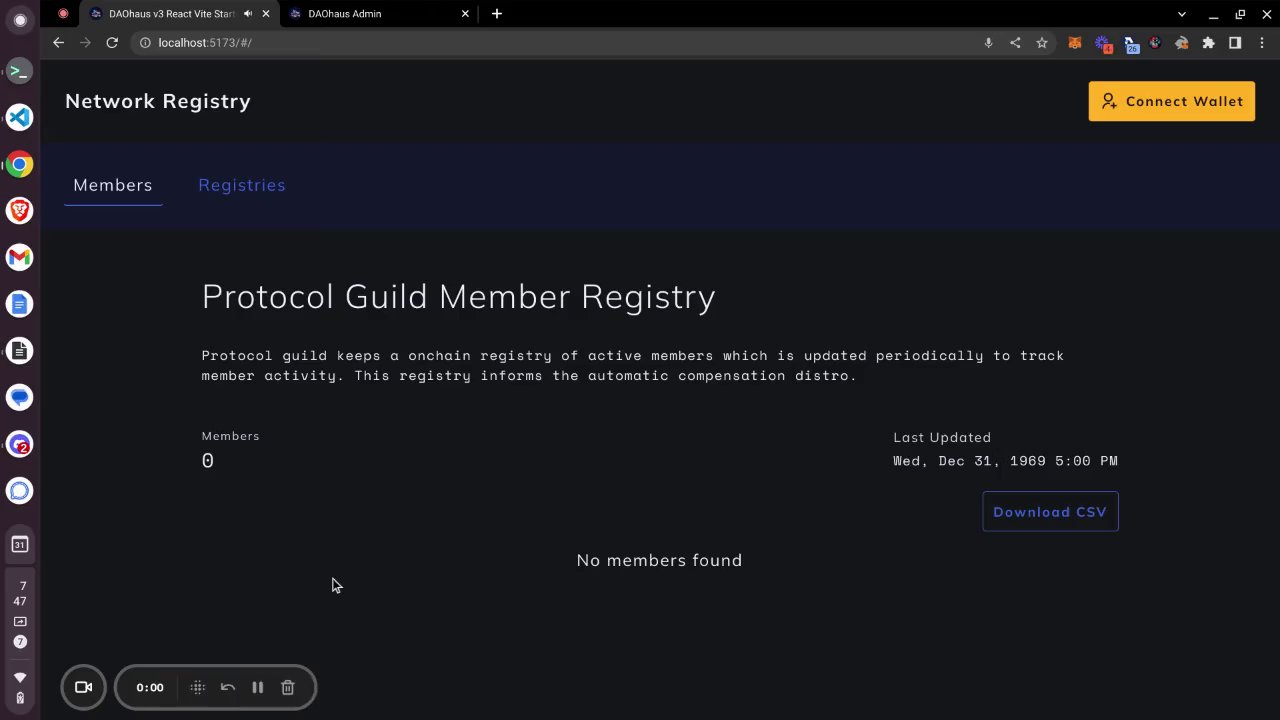Toggle the recorder camera button
Viewport: 1280px width, 720px height.
pos(83,687)
